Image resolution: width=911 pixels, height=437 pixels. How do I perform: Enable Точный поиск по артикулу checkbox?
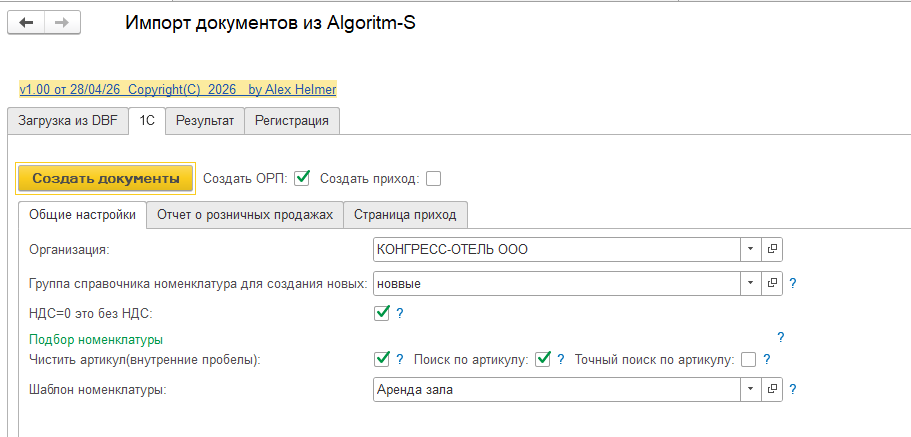coord(749,360)
